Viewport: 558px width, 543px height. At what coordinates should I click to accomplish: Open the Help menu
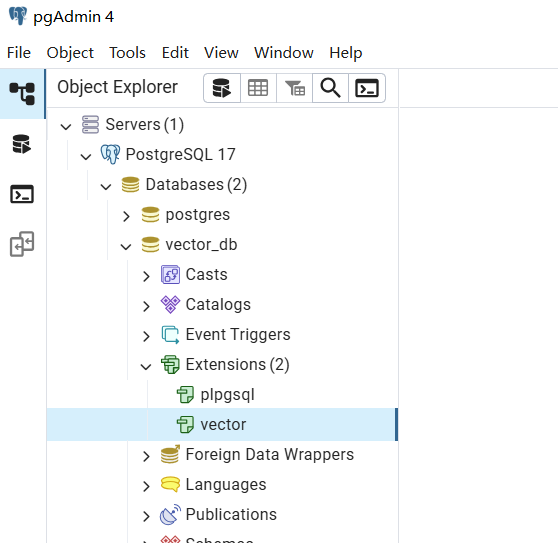(x=346, y=53)
